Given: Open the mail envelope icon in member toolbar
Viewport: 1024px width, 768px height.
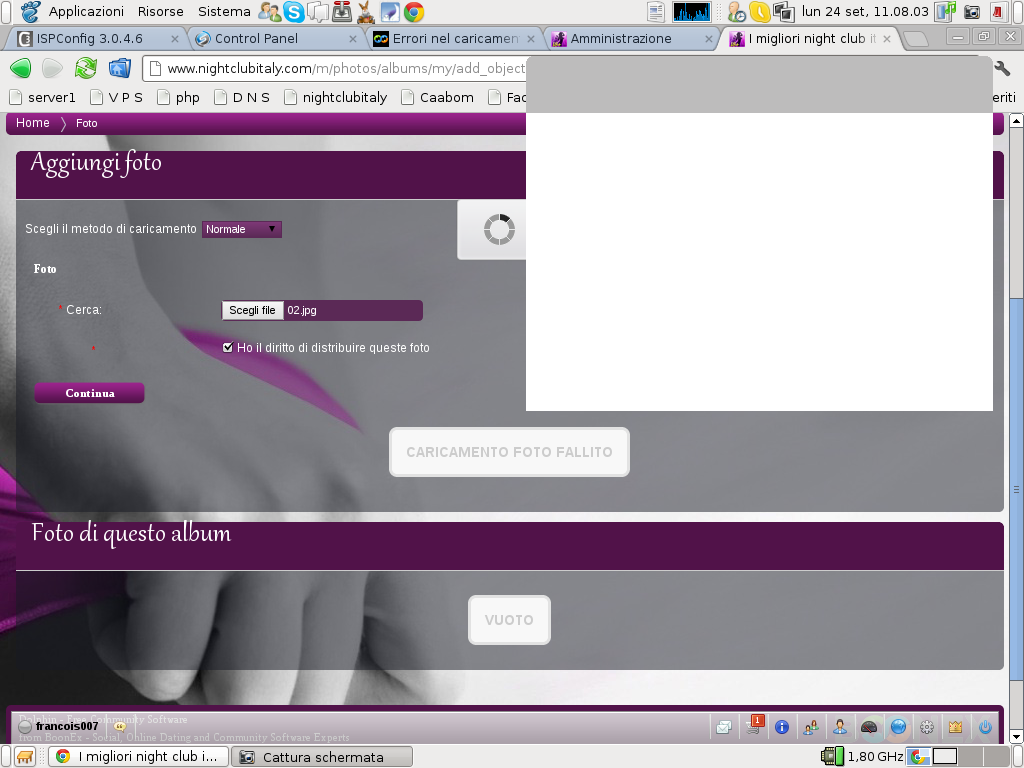Looking at the screenshot, I should click(x=723, y=728).
